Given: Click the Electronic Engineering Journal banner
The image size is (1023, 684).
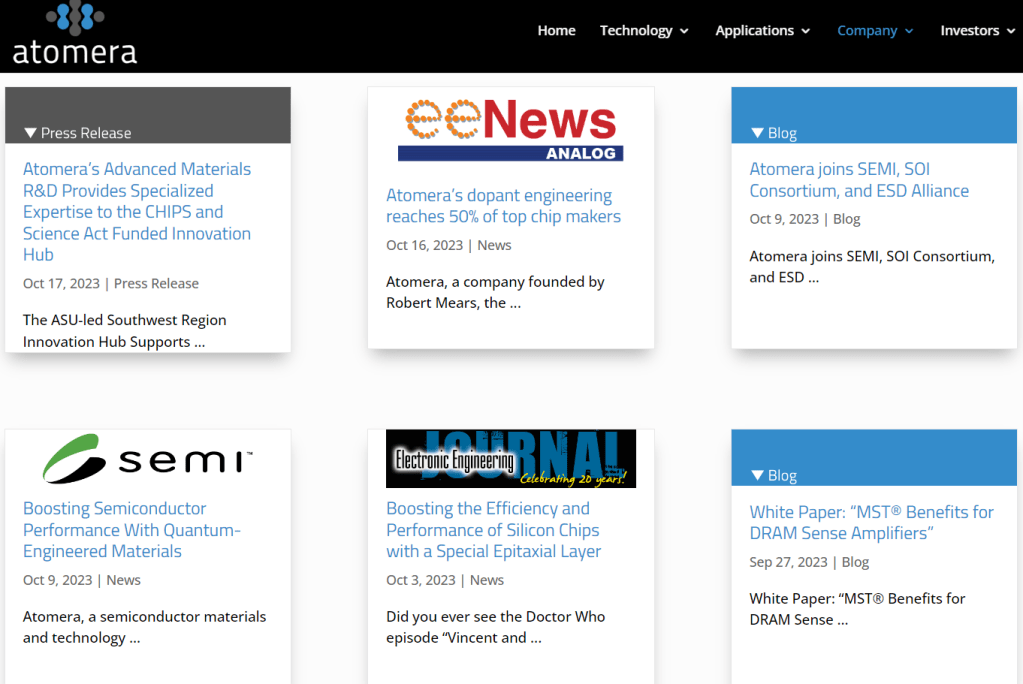Looking at the screenshot, I should 510,459.
